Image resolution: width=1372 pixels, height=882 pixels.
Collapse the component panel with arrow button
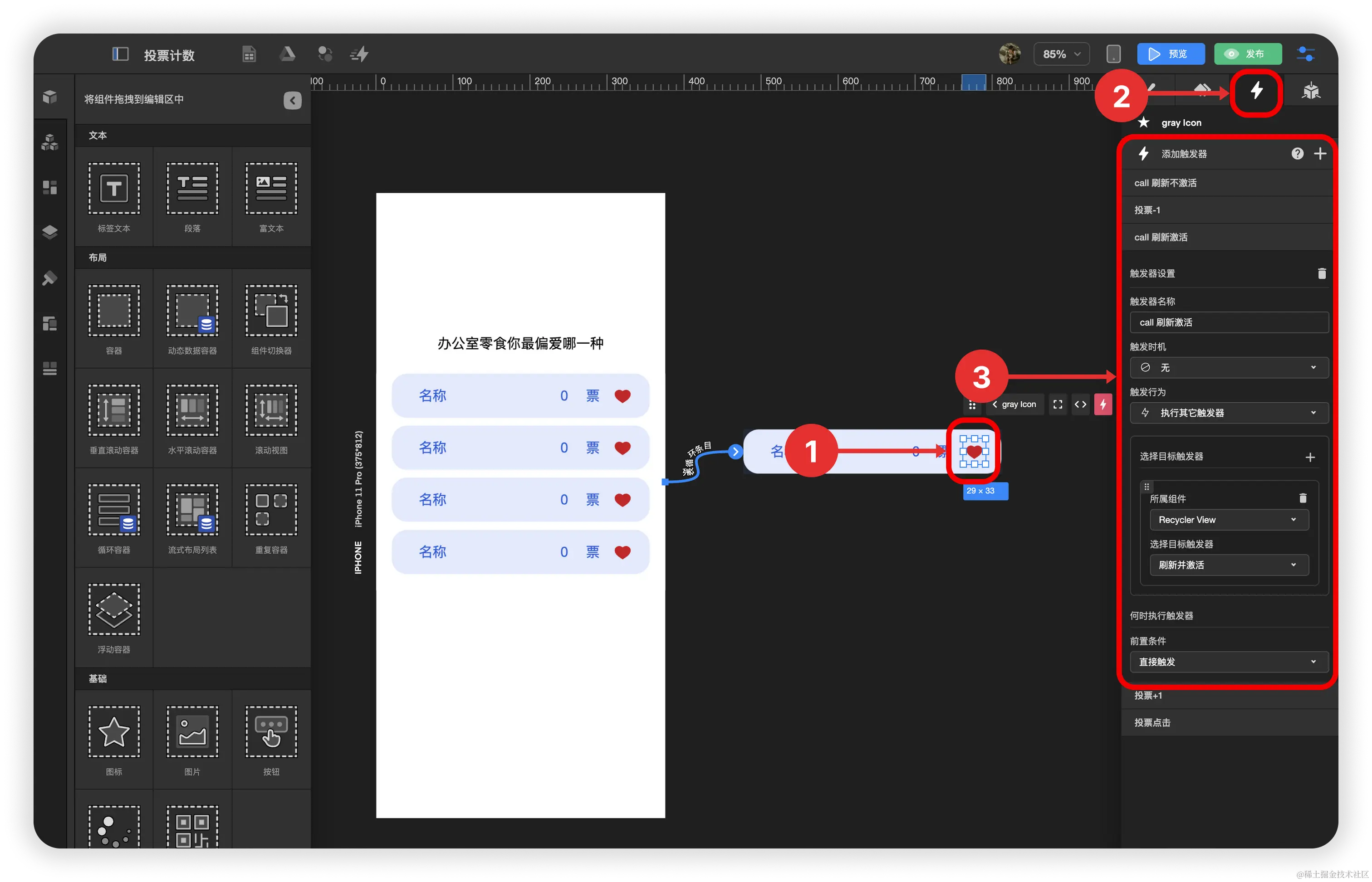point(292,100)
